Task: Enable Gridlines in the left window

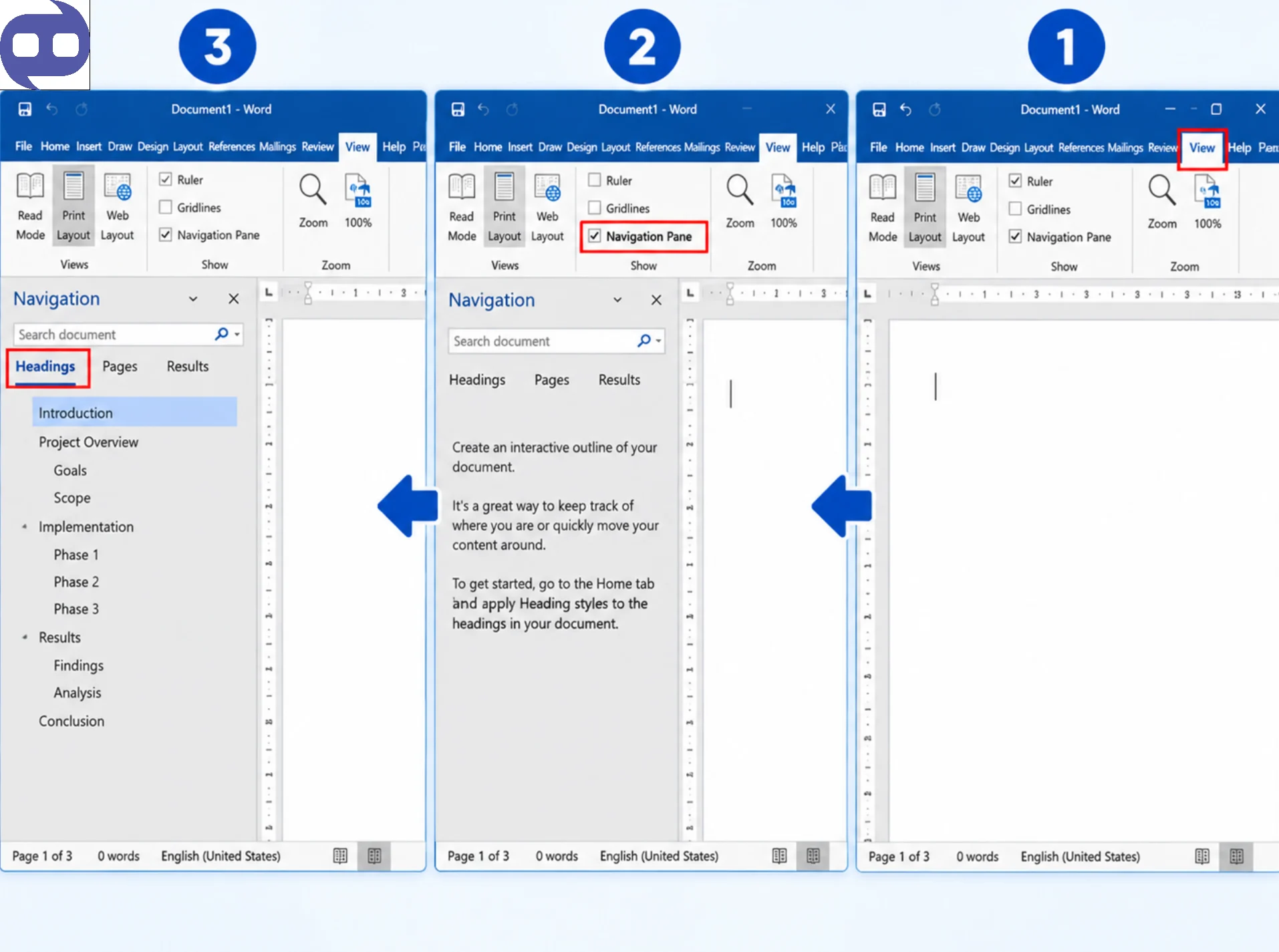Action: tap(166, 207)
